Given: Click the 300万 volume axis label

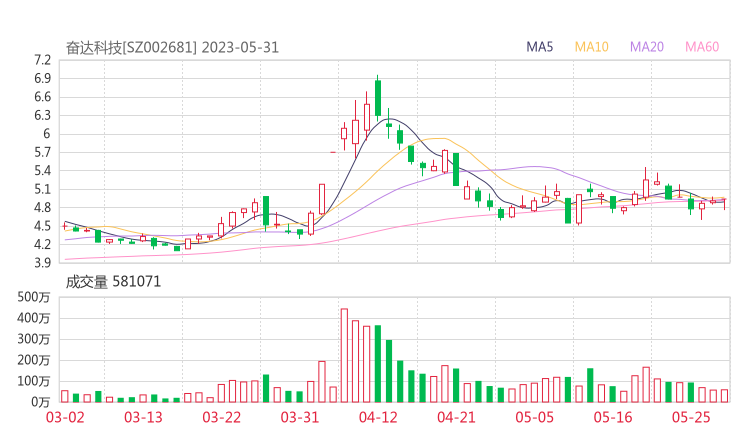Looking at the screenshot, I should 34,339.
